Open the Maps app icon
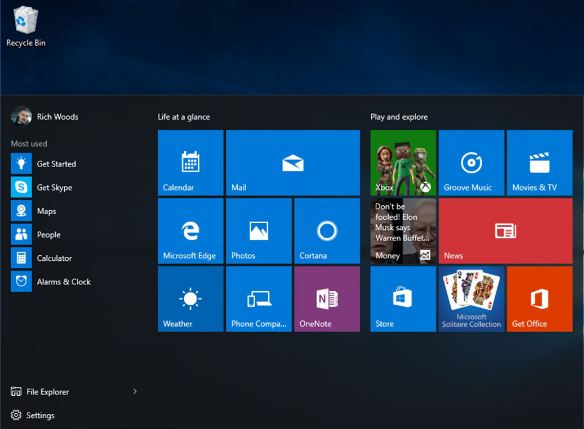Image resolution: width=584 pixels, height=429 pixels. 21,211
